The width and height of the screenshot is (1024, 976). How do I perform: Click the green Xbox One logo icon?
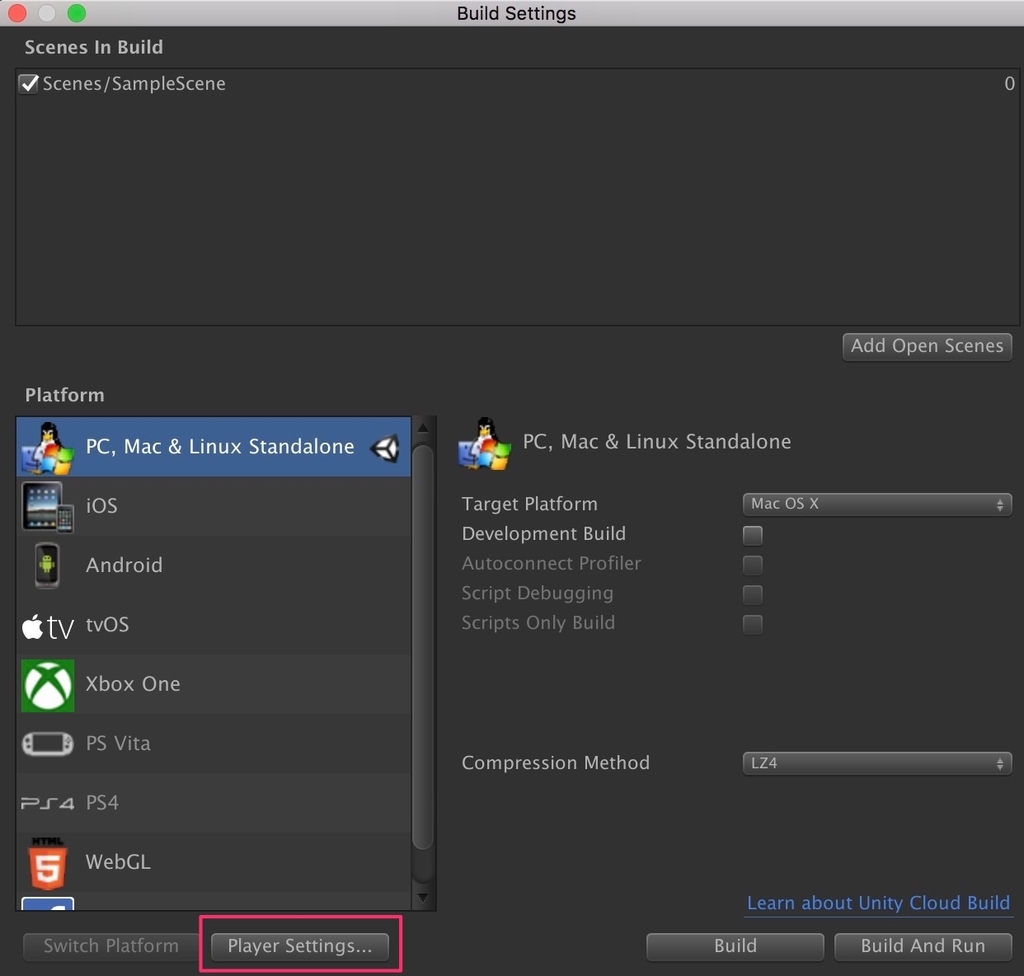coord(48,685)
